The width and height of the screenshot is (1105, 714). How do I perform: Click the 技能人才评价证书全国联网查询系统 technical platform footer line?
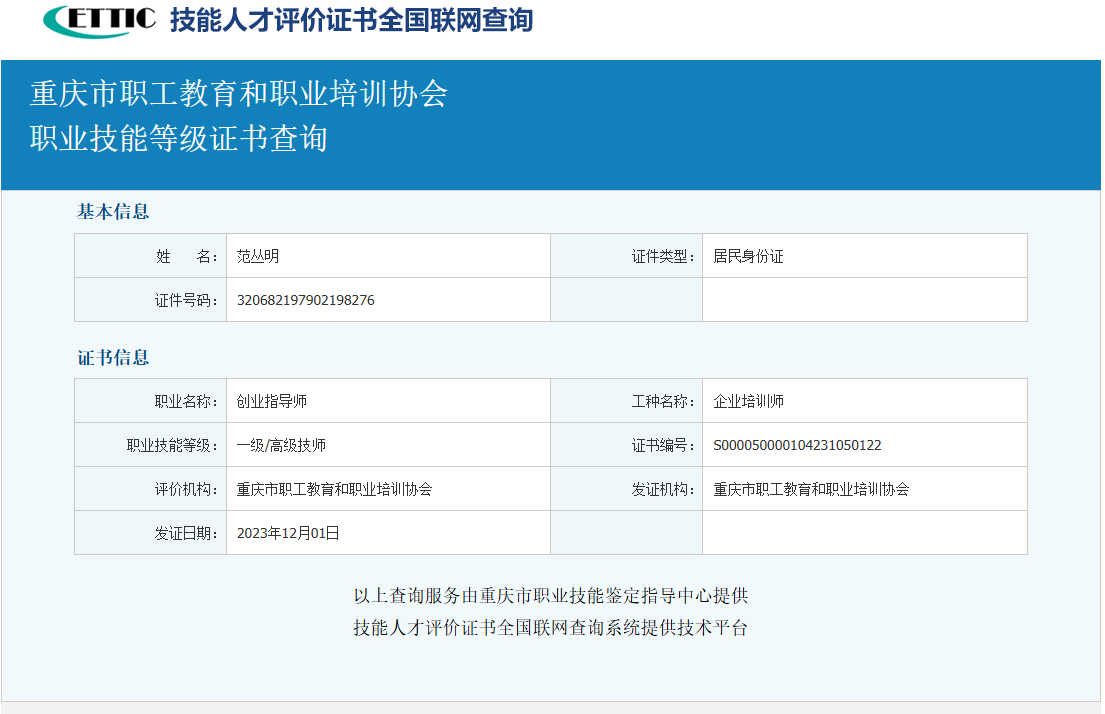coord(551,628)
